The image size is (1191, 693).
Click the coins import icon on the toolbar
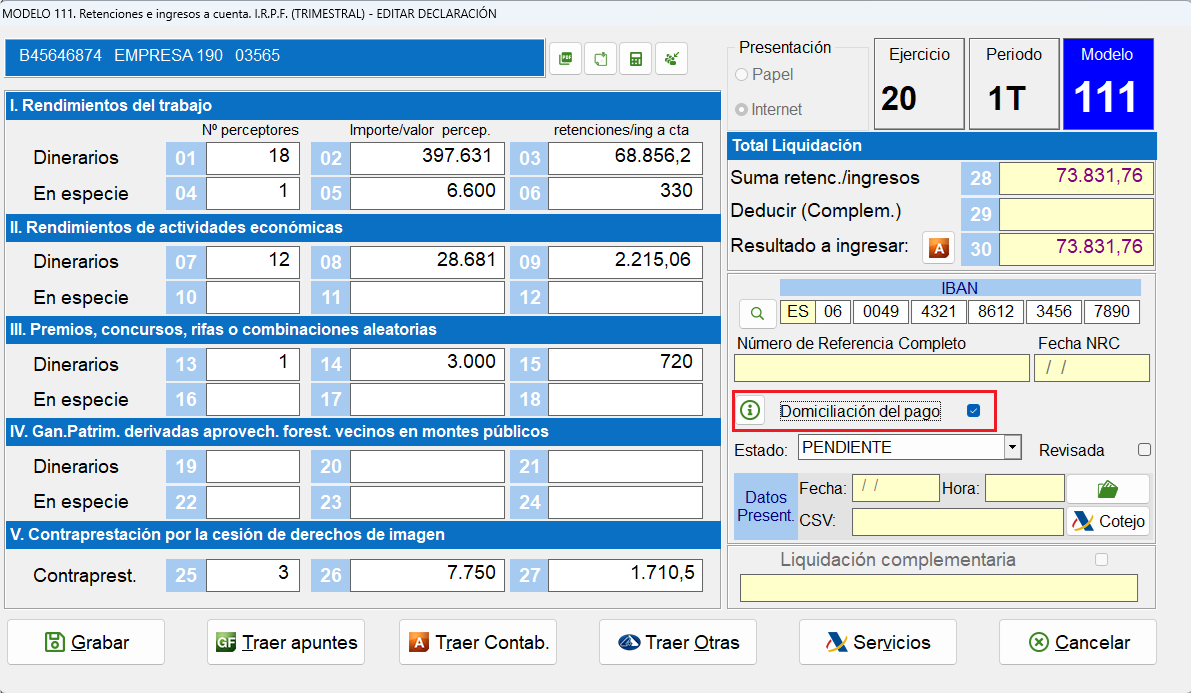671,58
